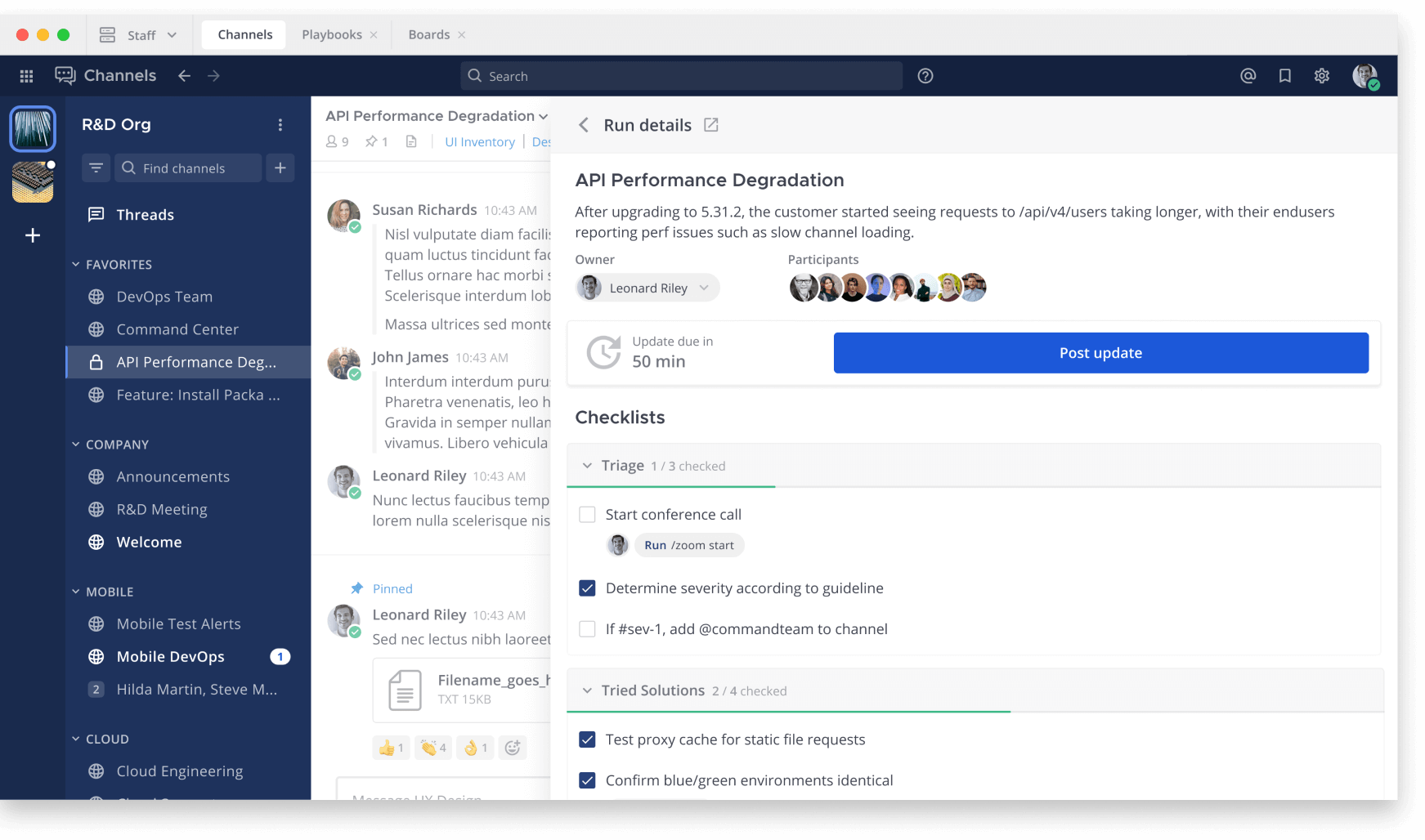Select the R&D Org team icon
Viewport: 1425px width, 840px height.
33,129
